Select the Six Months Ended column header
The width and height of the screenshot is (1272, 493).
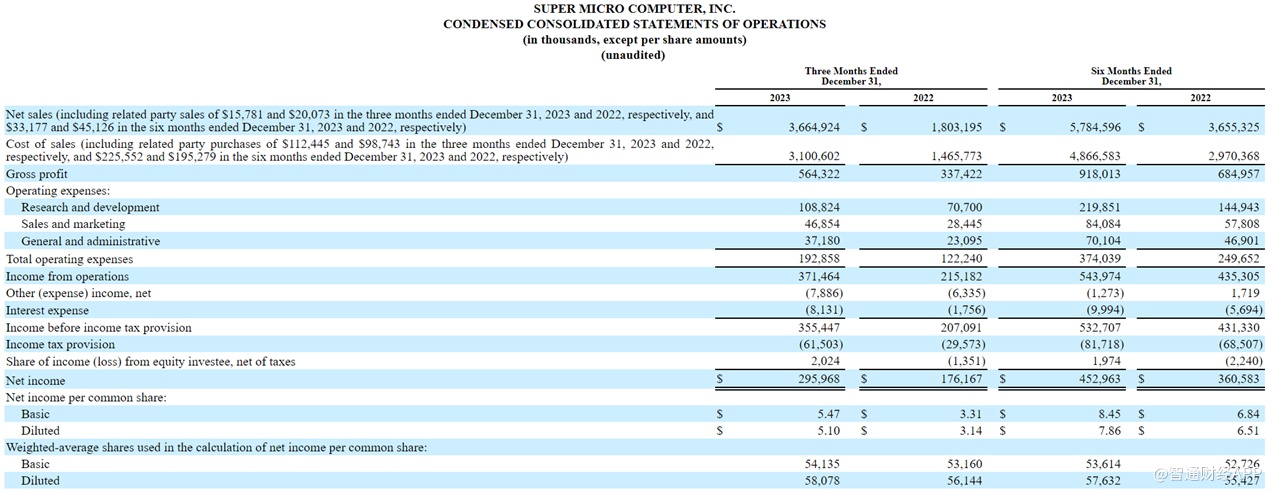tap(1131, 76)
